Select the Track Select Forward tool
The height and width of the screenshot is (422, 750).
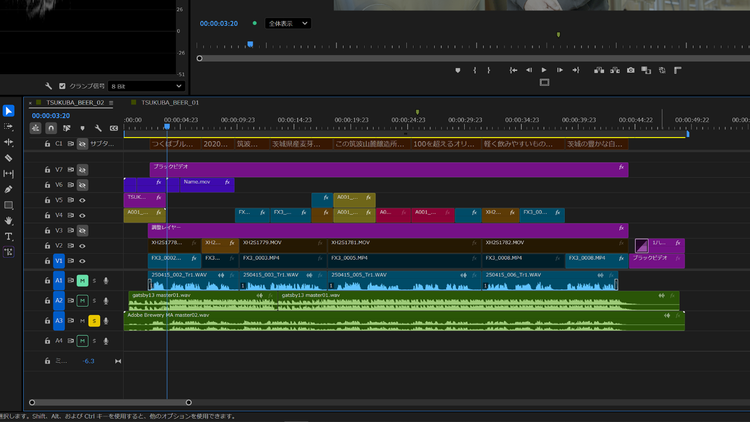pyautogui.click(x=9, y=127)
